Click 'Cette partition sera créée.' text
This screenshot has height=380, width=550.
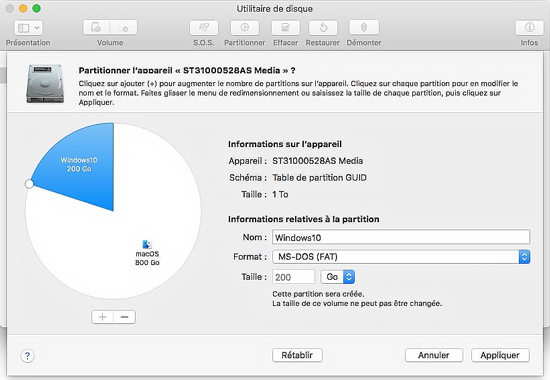[x=318, y=294]
